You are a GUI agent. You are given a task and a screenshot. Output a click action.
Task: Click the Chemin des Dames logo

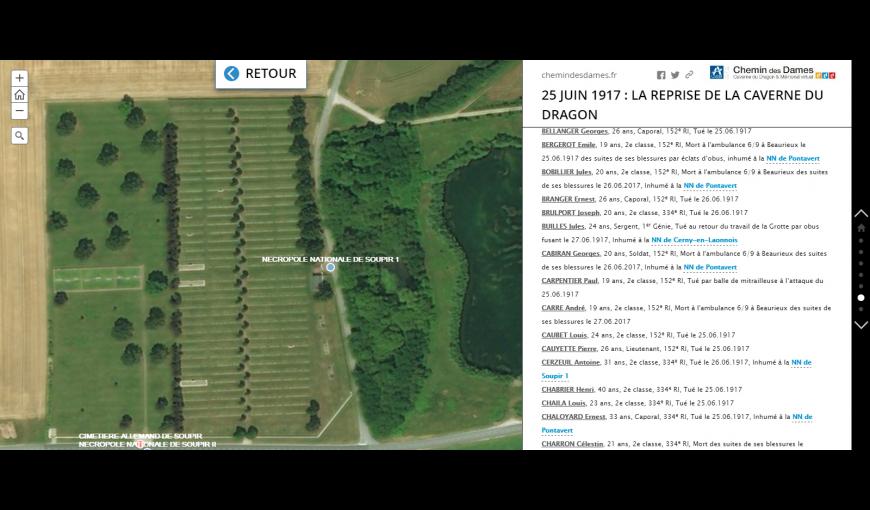[x=772, y=72]
